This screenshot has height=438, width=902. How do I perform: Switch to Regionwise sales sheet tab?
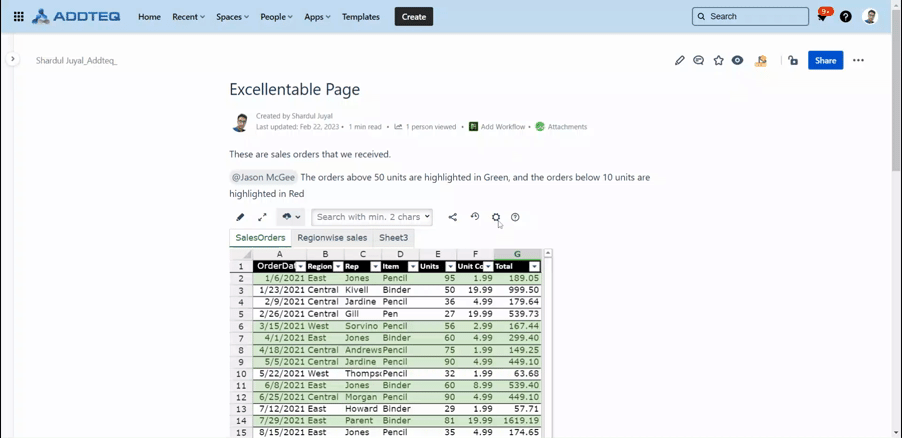(x=332, y=238)
